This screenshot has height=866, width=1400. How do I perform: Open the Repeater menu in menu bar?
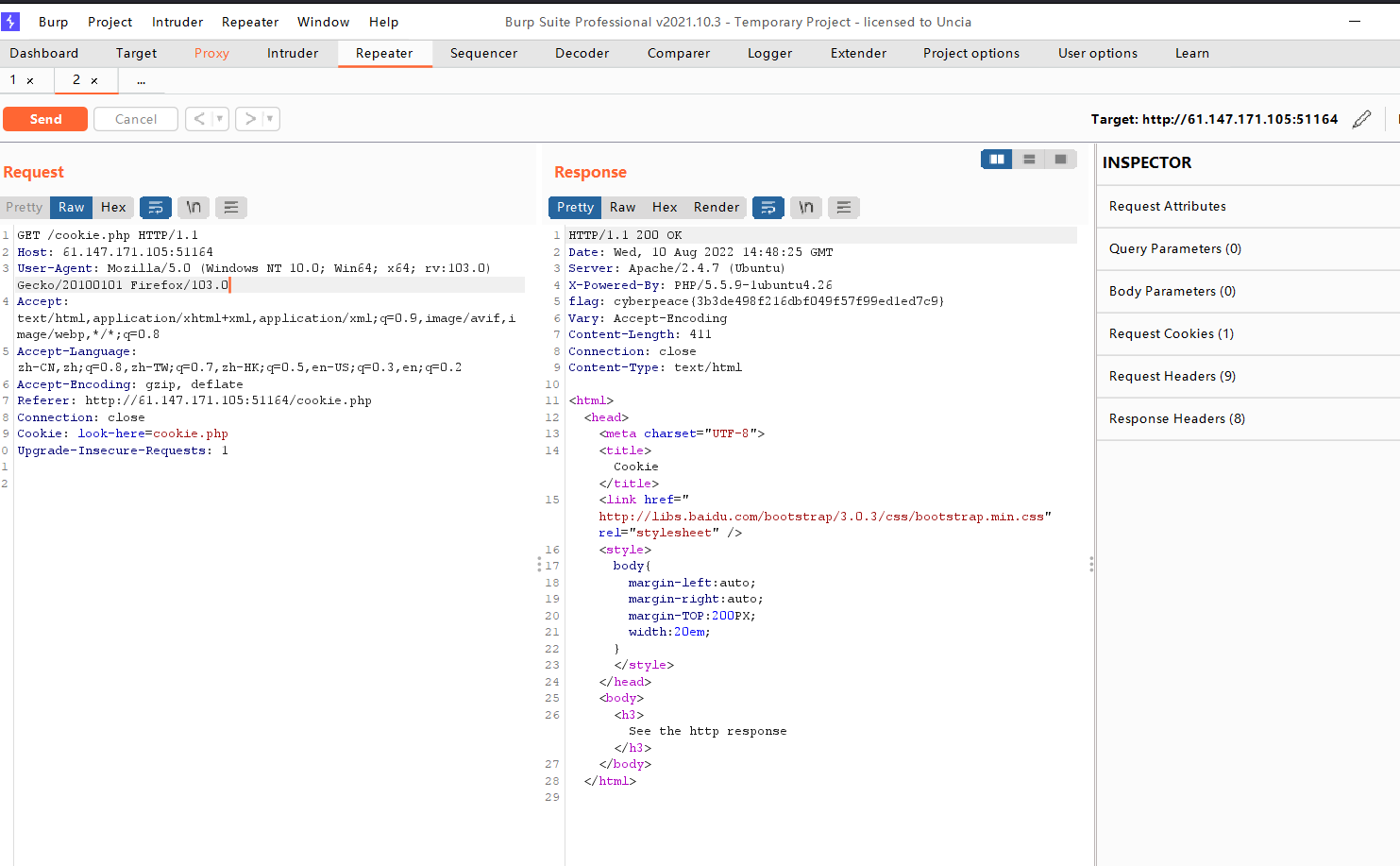pos(250,22)
